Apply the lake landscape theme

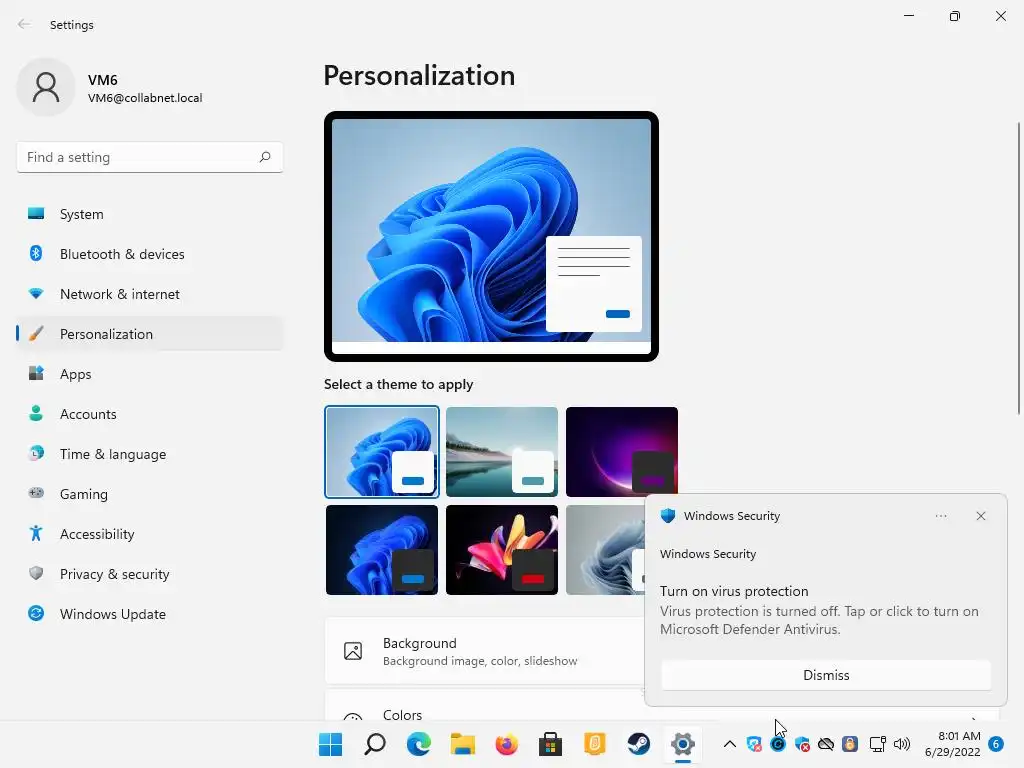coord(502,452)
